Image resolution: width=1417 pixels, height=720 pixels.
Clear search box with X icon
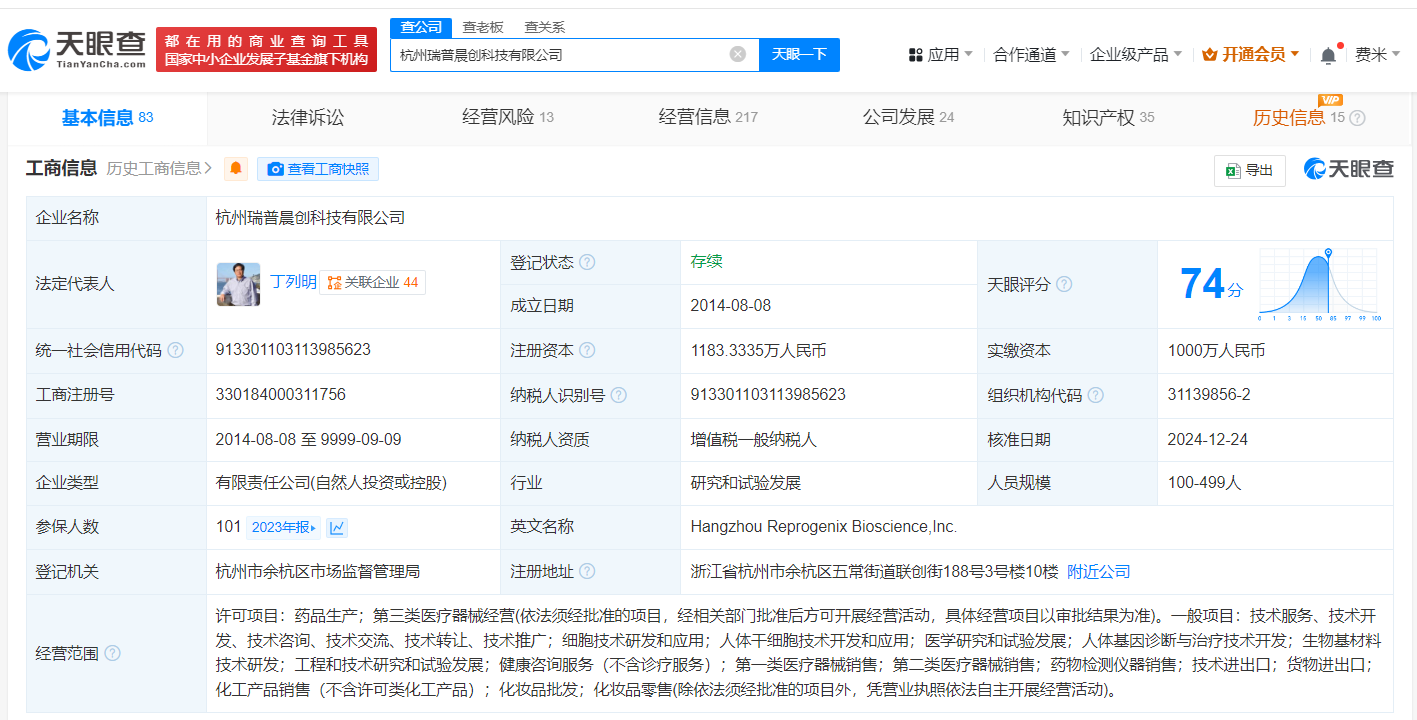(738, 54)
